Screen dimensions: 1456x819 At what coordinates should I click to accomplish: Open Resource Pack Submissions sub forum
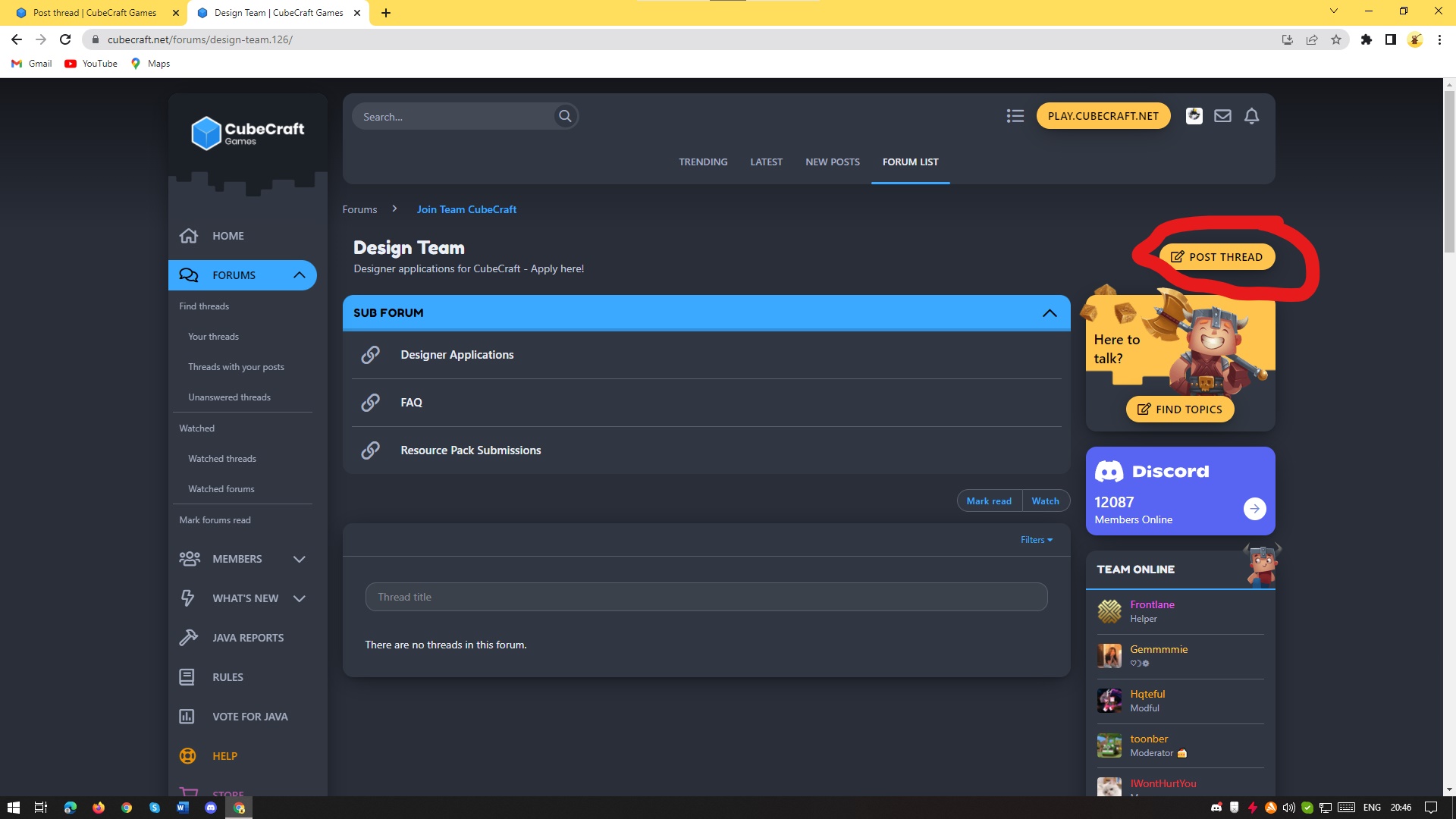coord(471,450)
